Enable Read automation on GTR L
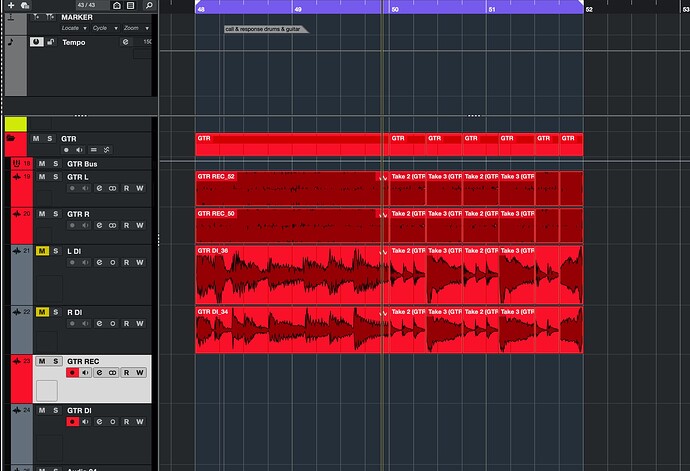The width and height of the screenshot is (690, 471). pos(127,188)
